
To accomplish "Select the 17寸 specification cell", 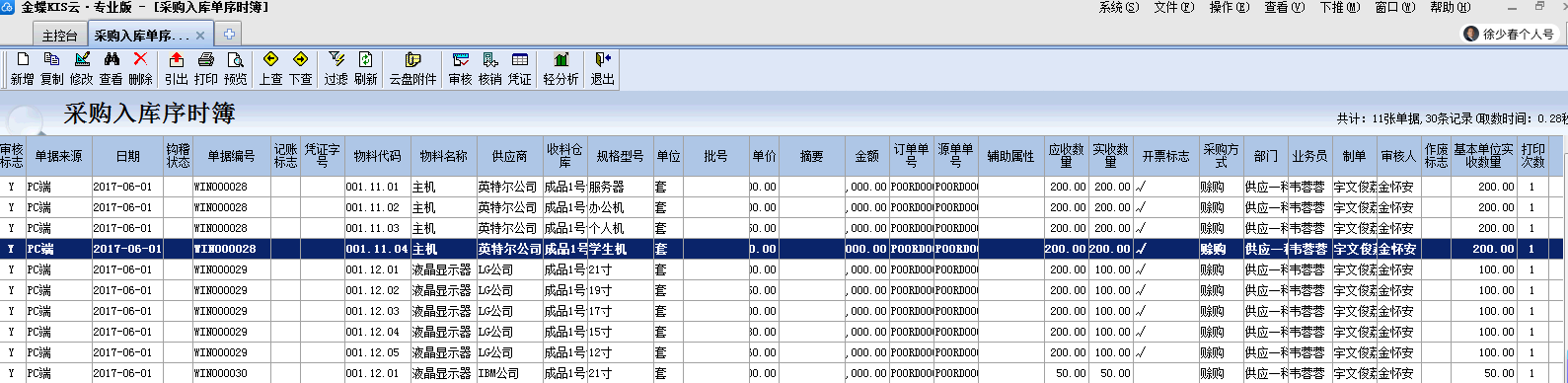I will click(620, 311).
